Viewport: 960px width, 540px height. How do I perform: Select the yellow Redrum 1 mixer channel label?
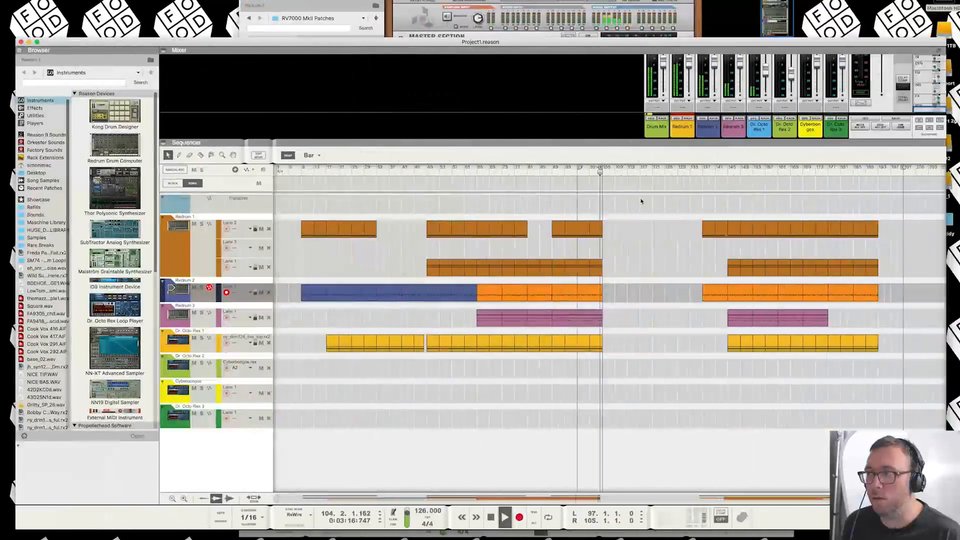click(682, 127)
